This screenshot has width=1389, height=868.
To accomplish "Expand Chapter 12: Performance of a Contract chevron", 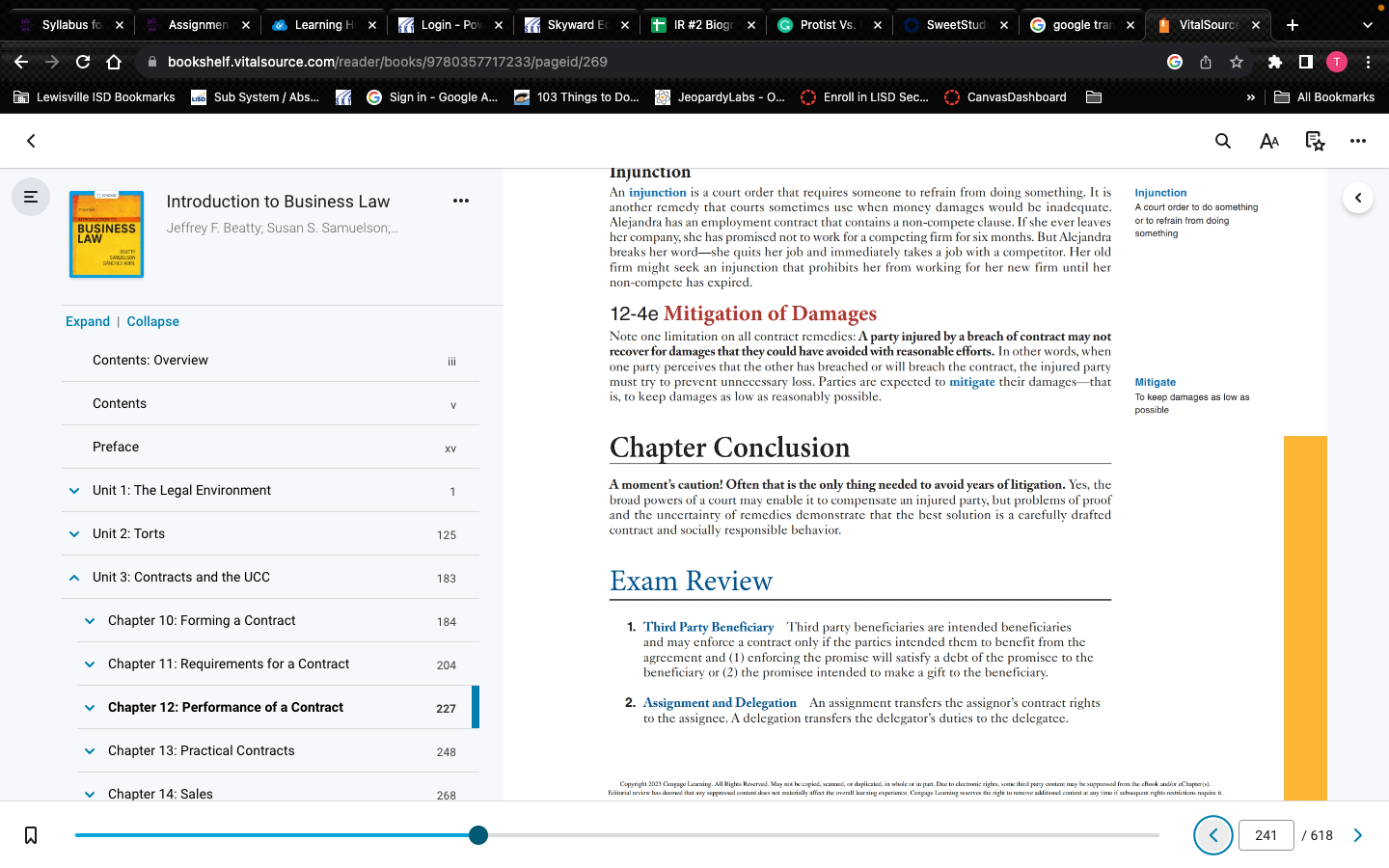I will [x=90, y=708].
